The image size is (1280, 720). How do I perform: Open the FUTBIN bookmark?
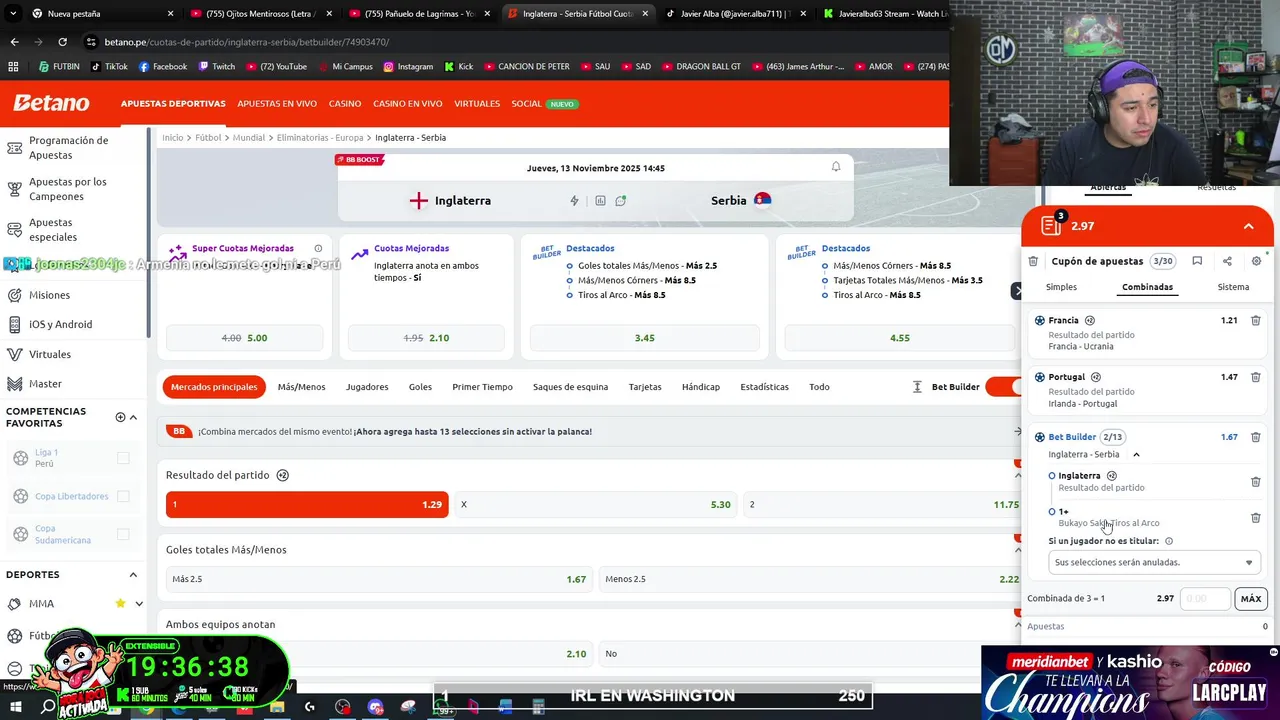coord(59,67)
